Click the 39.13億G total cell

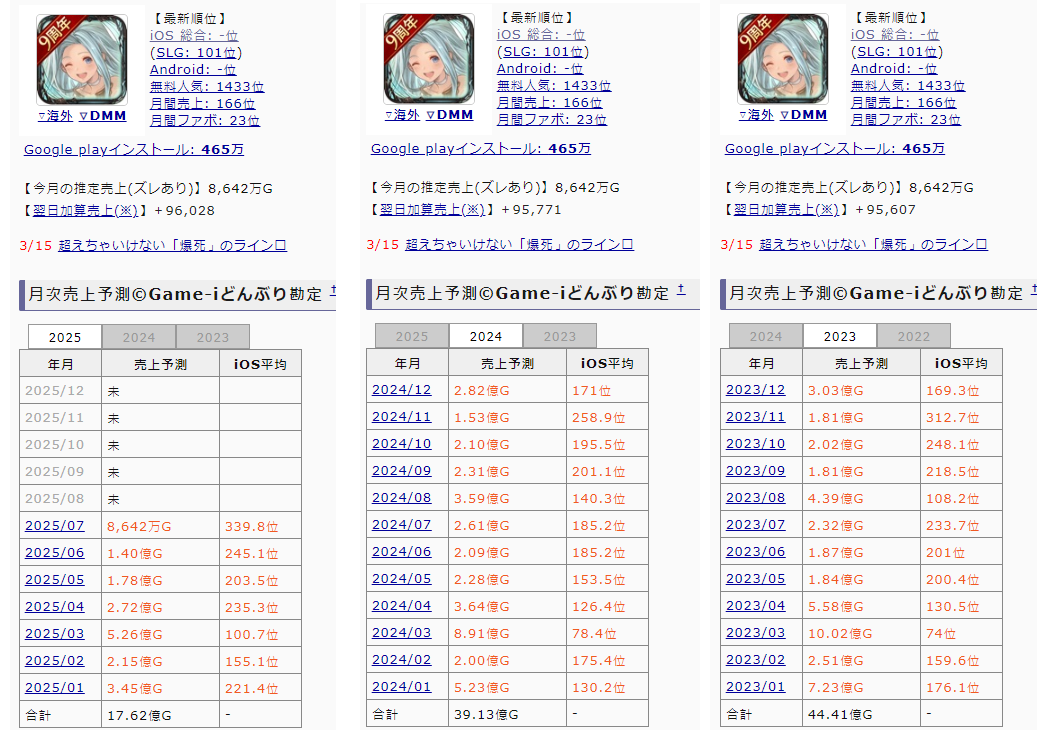507,715
